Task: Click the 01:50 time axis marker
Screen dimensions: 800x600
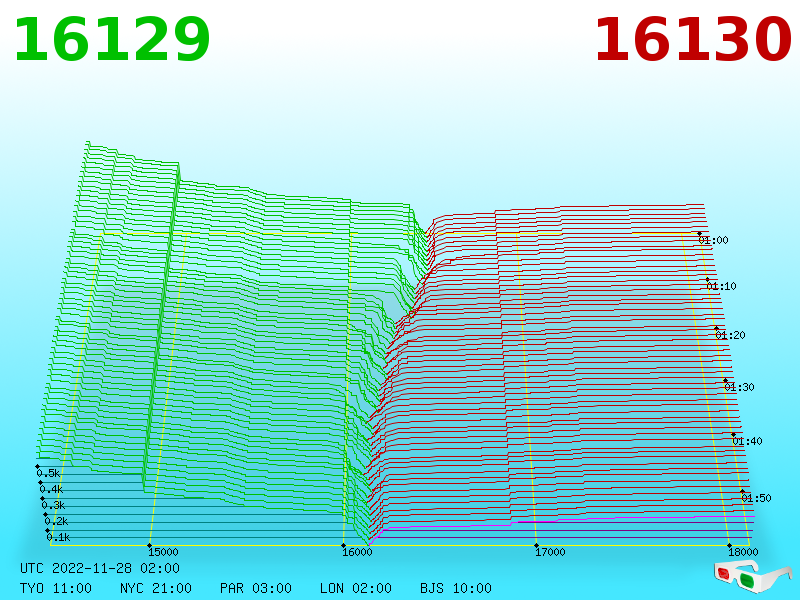Action: pyautogui.click(x=756, y=498)
